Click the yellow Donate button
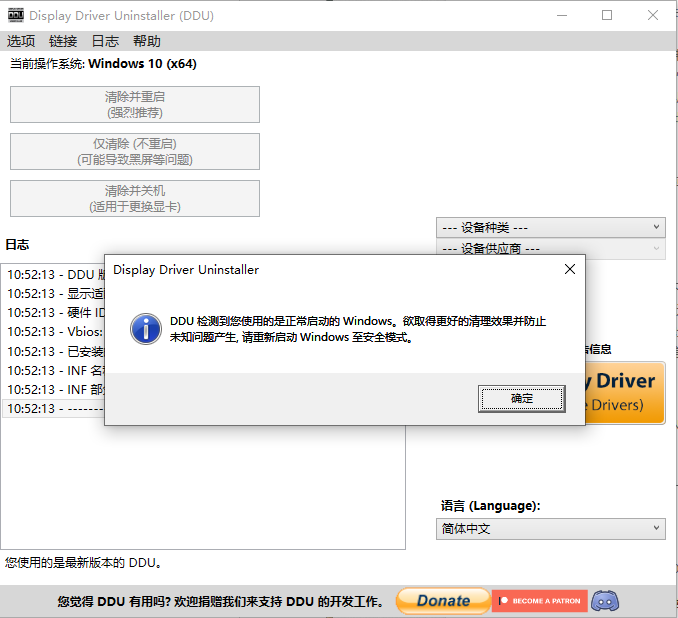The width and height of the screenshot is (678, 618). point(443,601)
